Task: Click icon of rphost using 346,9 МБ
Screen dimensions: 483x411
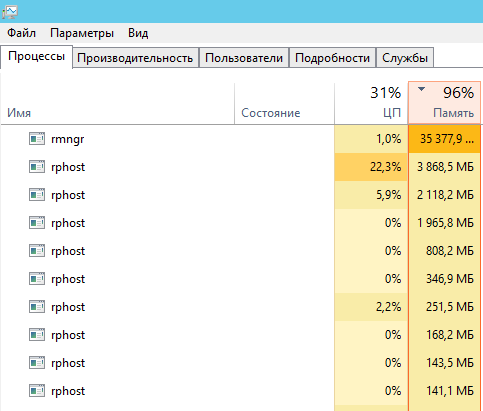Action: click(x=37, y=279)
